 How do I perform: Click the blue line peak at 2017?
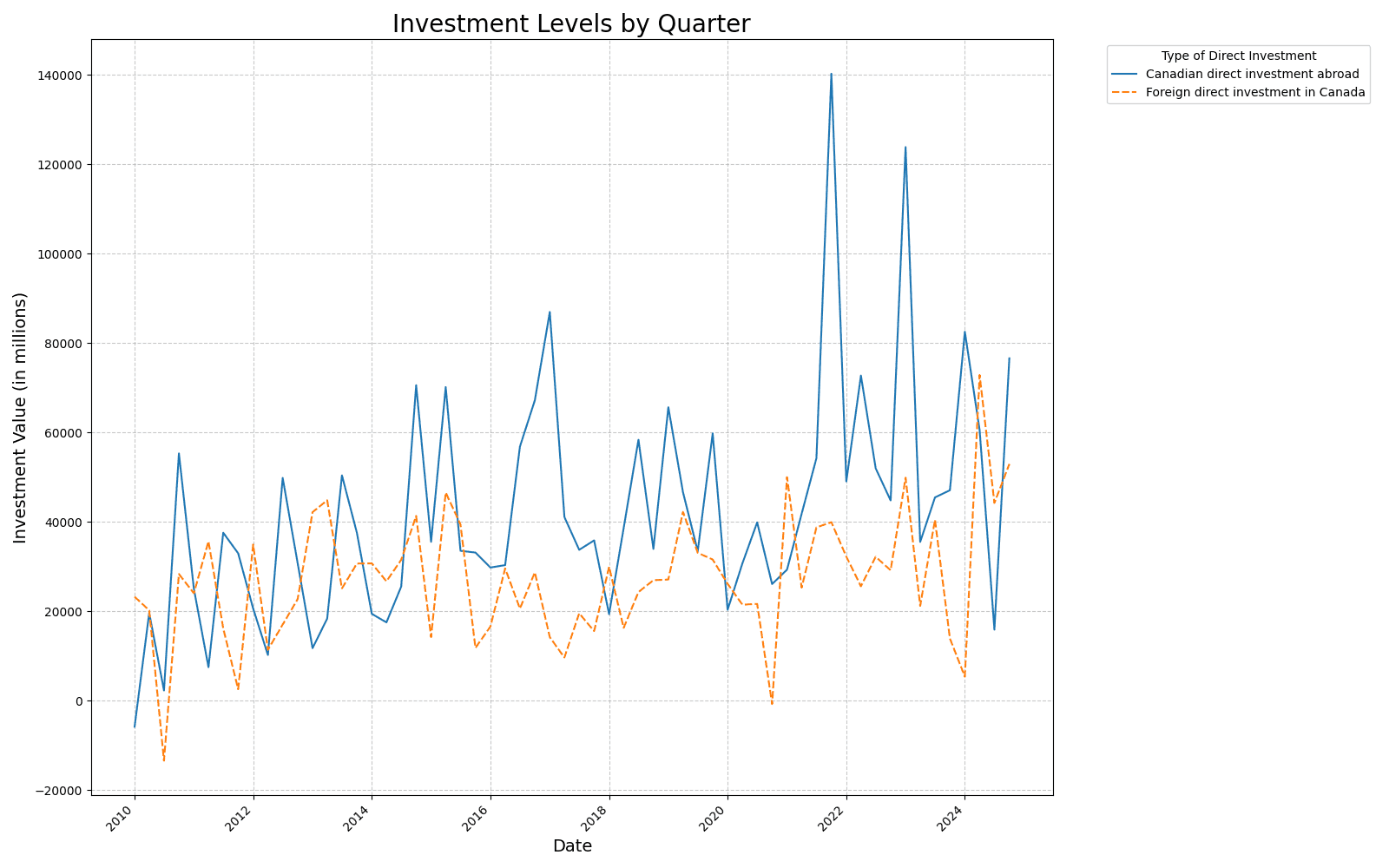pos(550,312)
